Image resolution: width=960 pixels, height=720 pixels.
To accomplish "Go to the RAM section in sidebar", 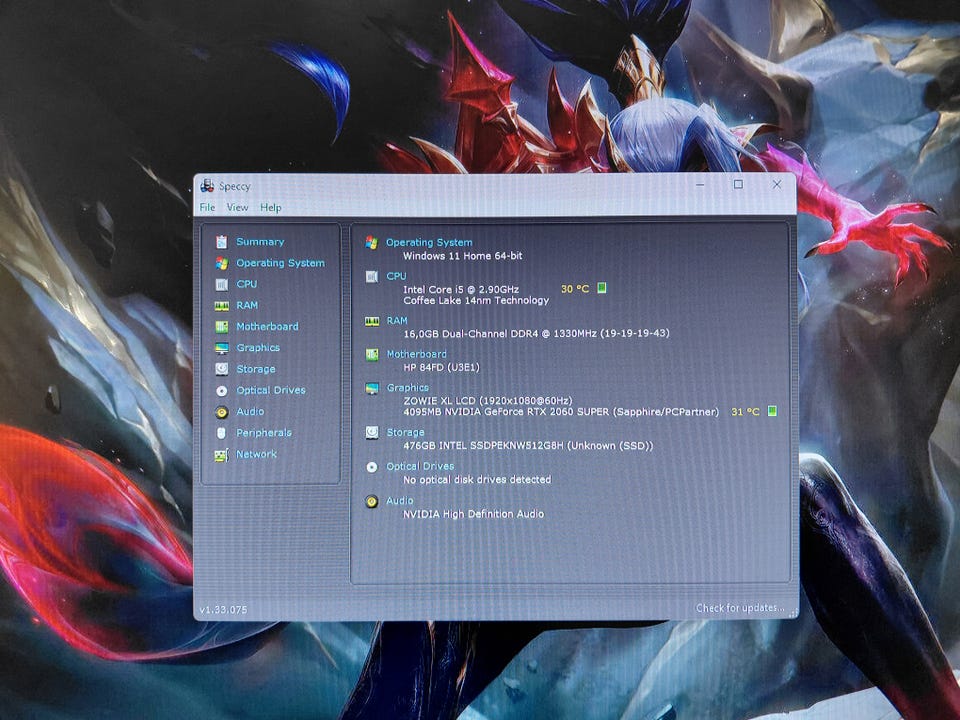I will coord(247,306).
